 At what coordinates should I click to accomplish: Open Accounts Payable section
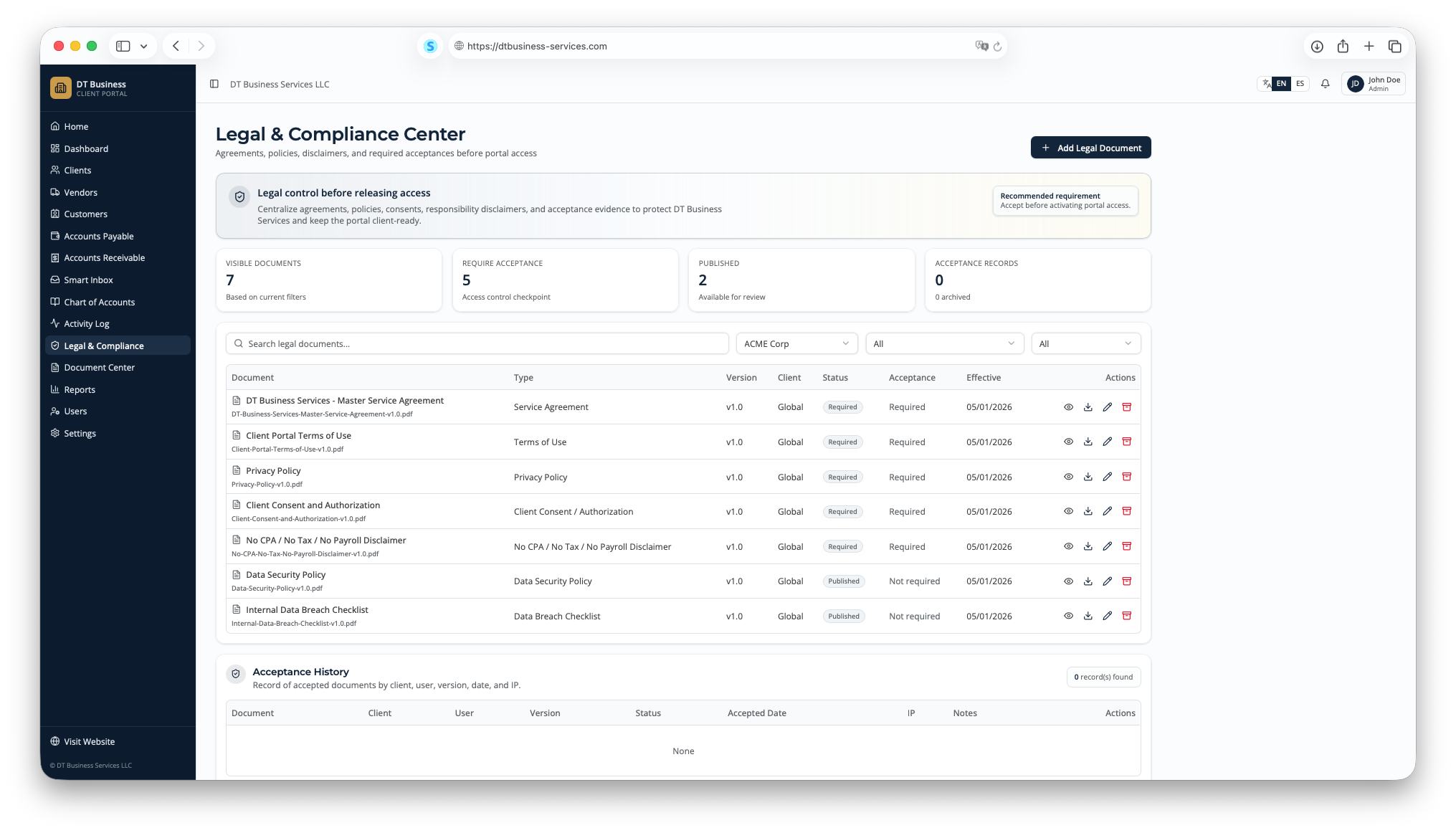click(118, 237)
